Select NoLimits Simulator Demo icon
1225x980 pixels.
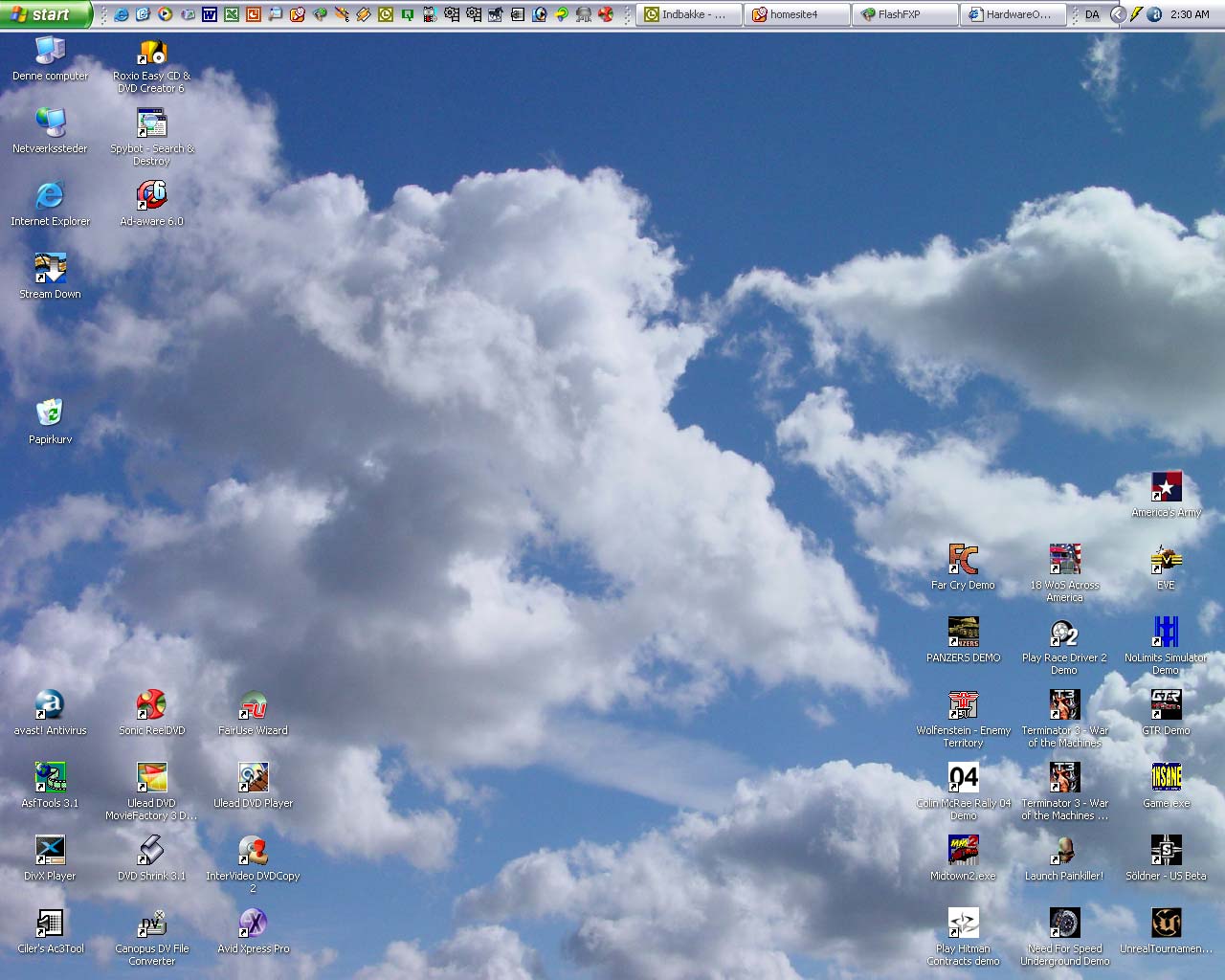click(x=1166, y=647)
